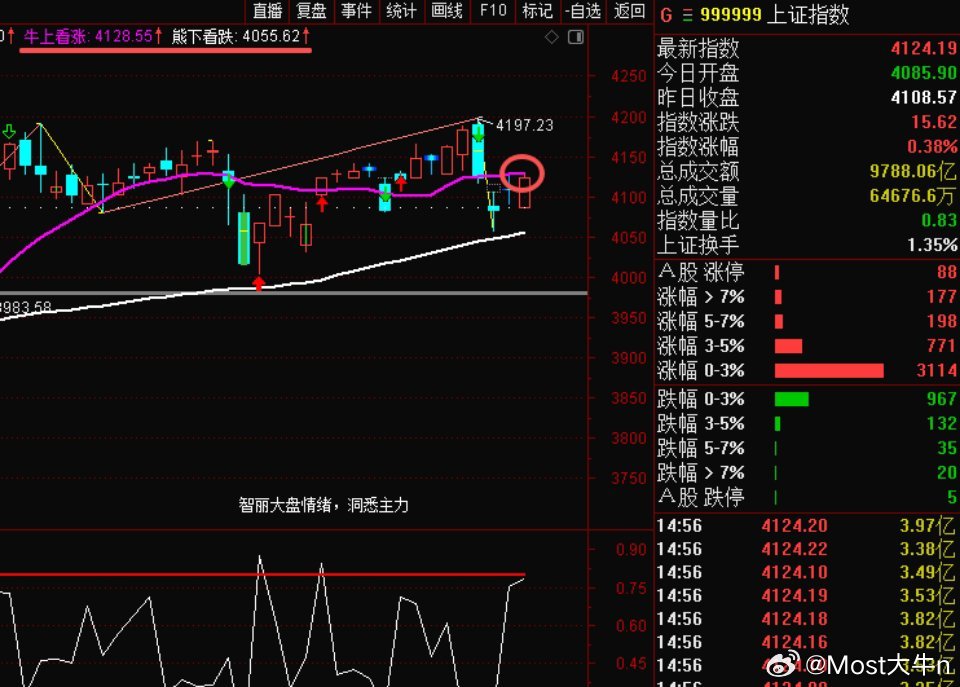
Task: Click the 4124.22 tick trade price
Action: coord(794,549)
